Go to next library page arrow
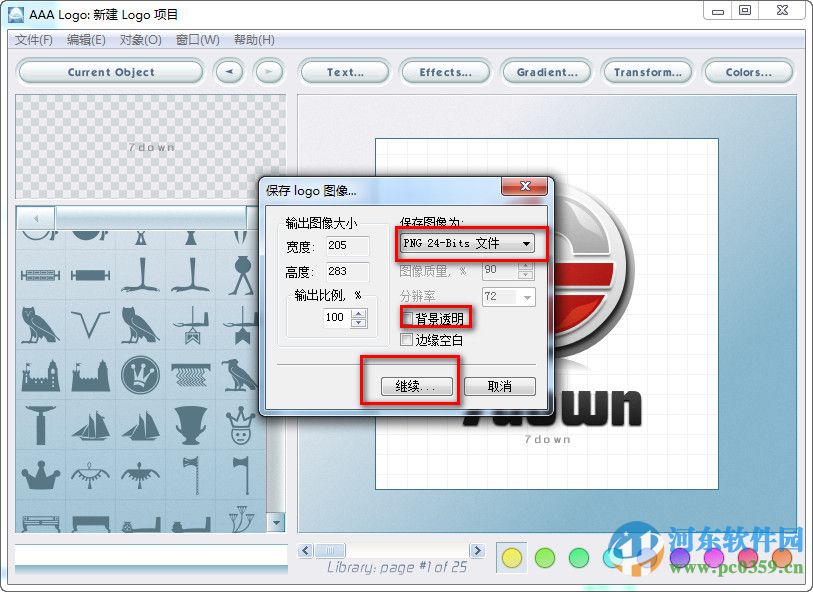The width and height of the screenshot is (813, 592). pyautogui.click(x=478, y=551)
